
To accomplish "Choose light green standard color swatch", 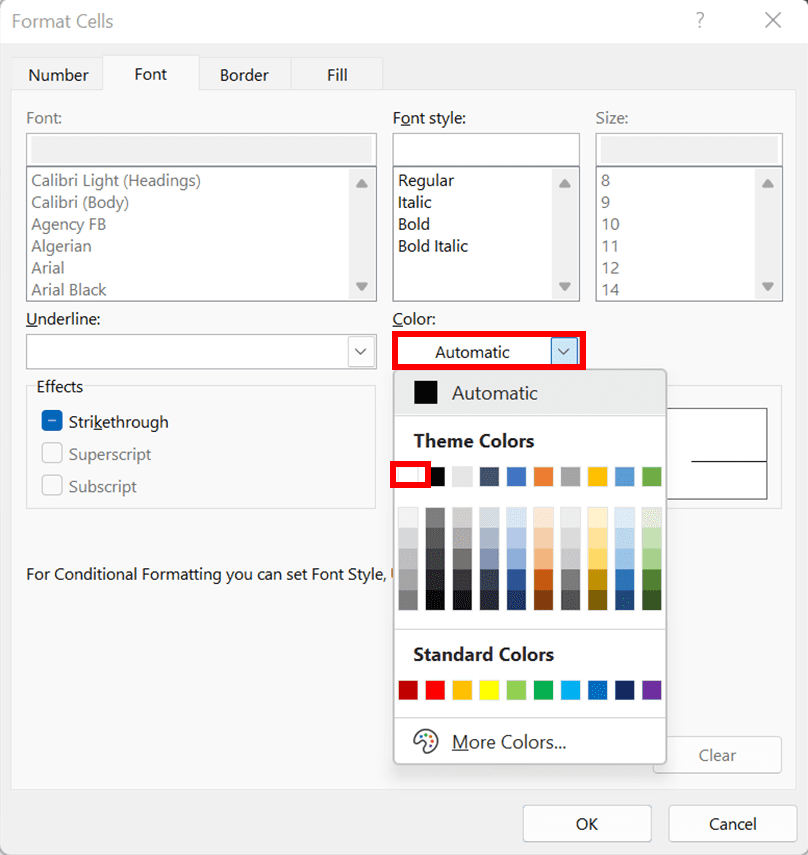I will (516, 690).
